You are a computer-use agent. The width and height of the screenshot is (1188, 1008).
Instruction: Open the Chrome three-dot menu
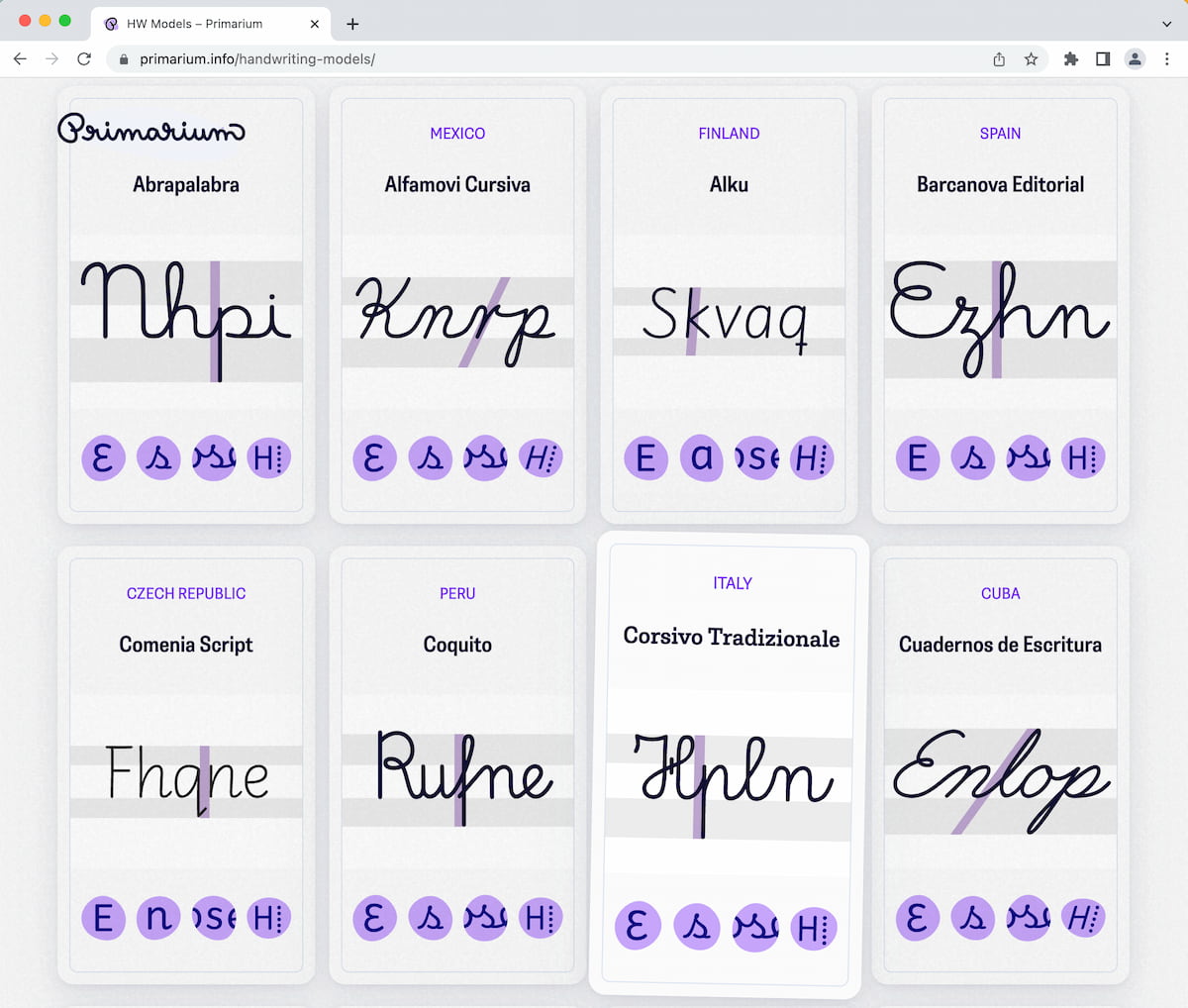(1167, 59)
